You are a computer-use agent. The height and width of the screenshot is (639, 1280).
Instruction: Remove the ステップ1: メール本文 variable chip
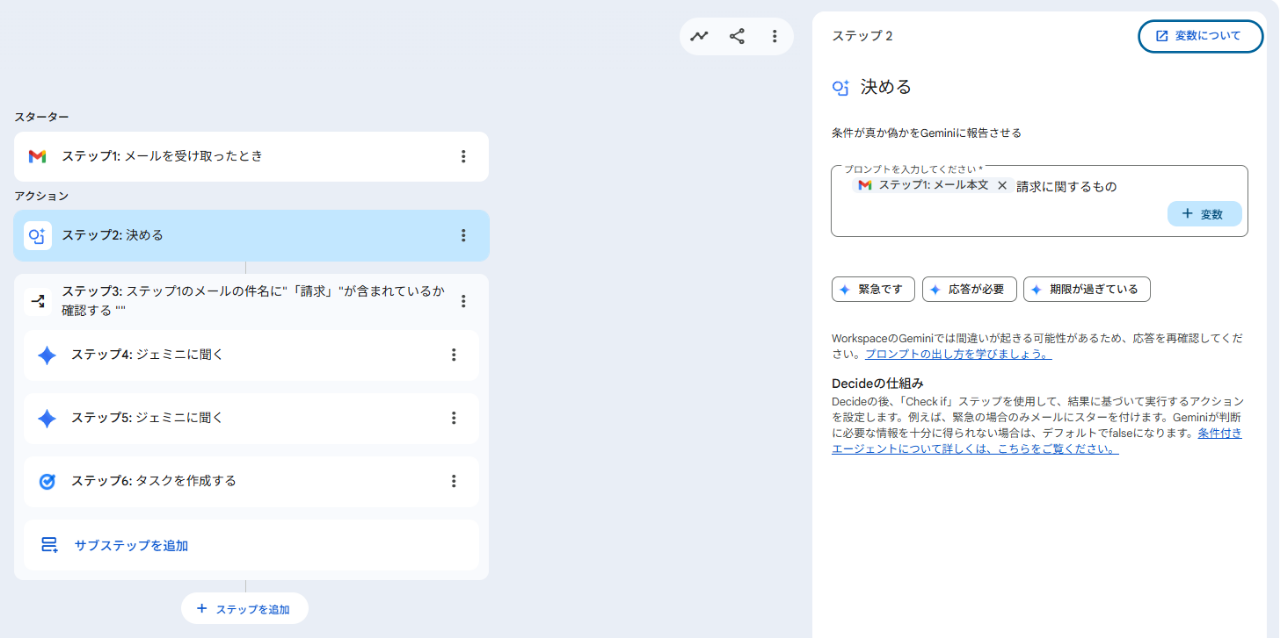point(1002,186)
